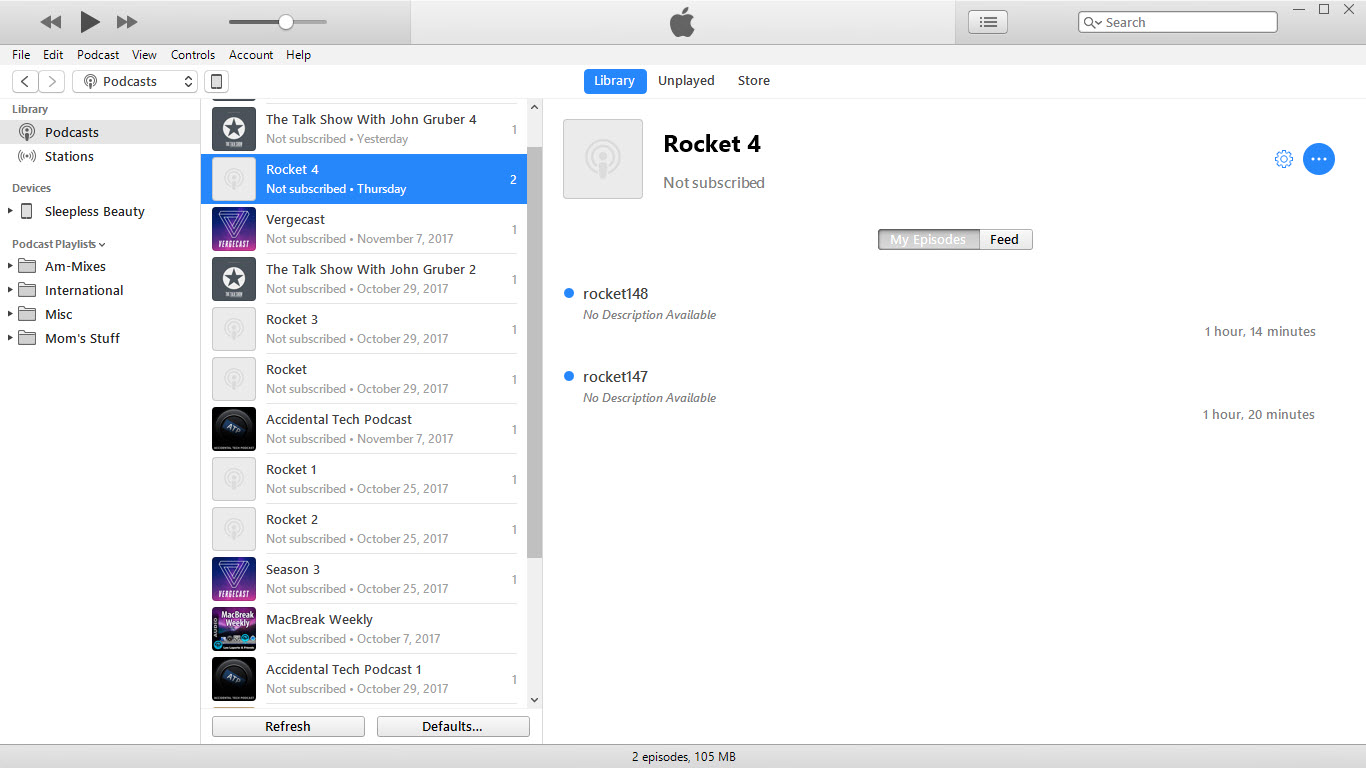Click the Defaults... button

pyautogui.click(x=452, y=726)
